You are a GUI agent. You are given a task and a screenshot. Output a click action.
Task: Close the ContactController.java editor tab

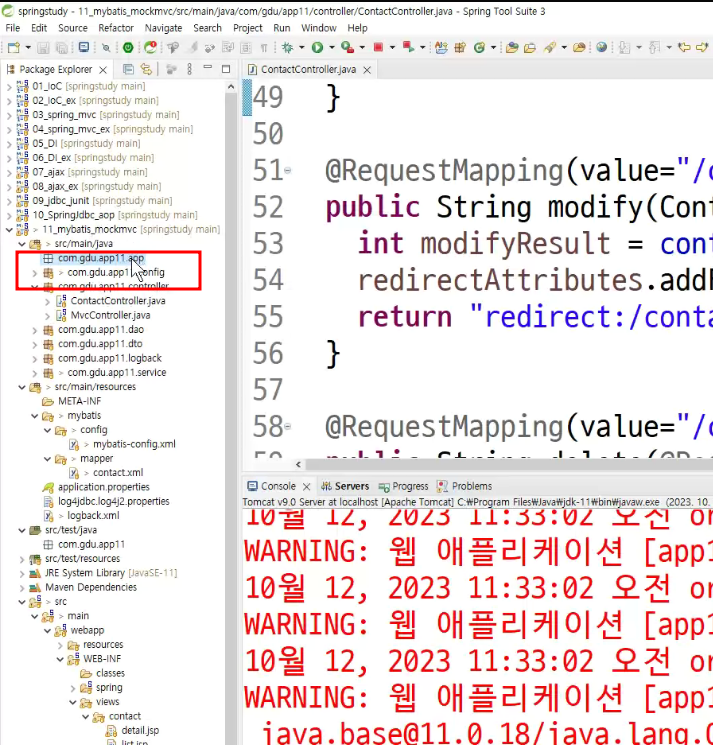coord(367,70)
